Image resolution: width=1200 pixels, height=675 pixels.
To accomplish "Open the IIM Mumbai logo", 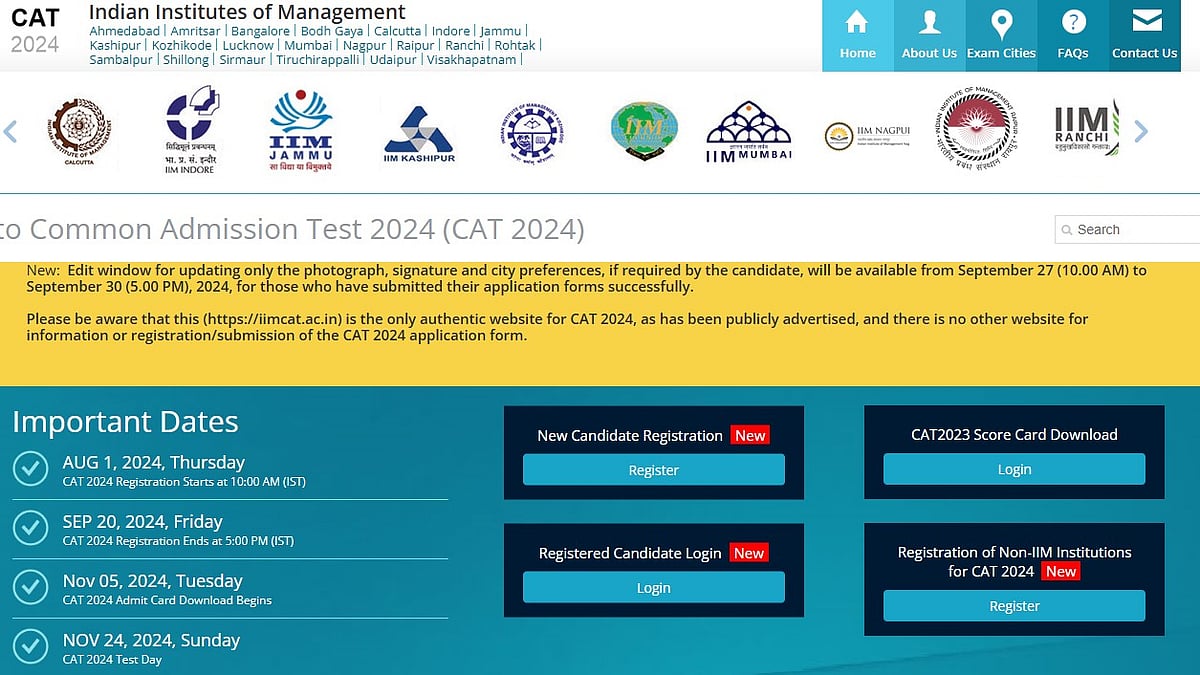I will click(748, 132).
